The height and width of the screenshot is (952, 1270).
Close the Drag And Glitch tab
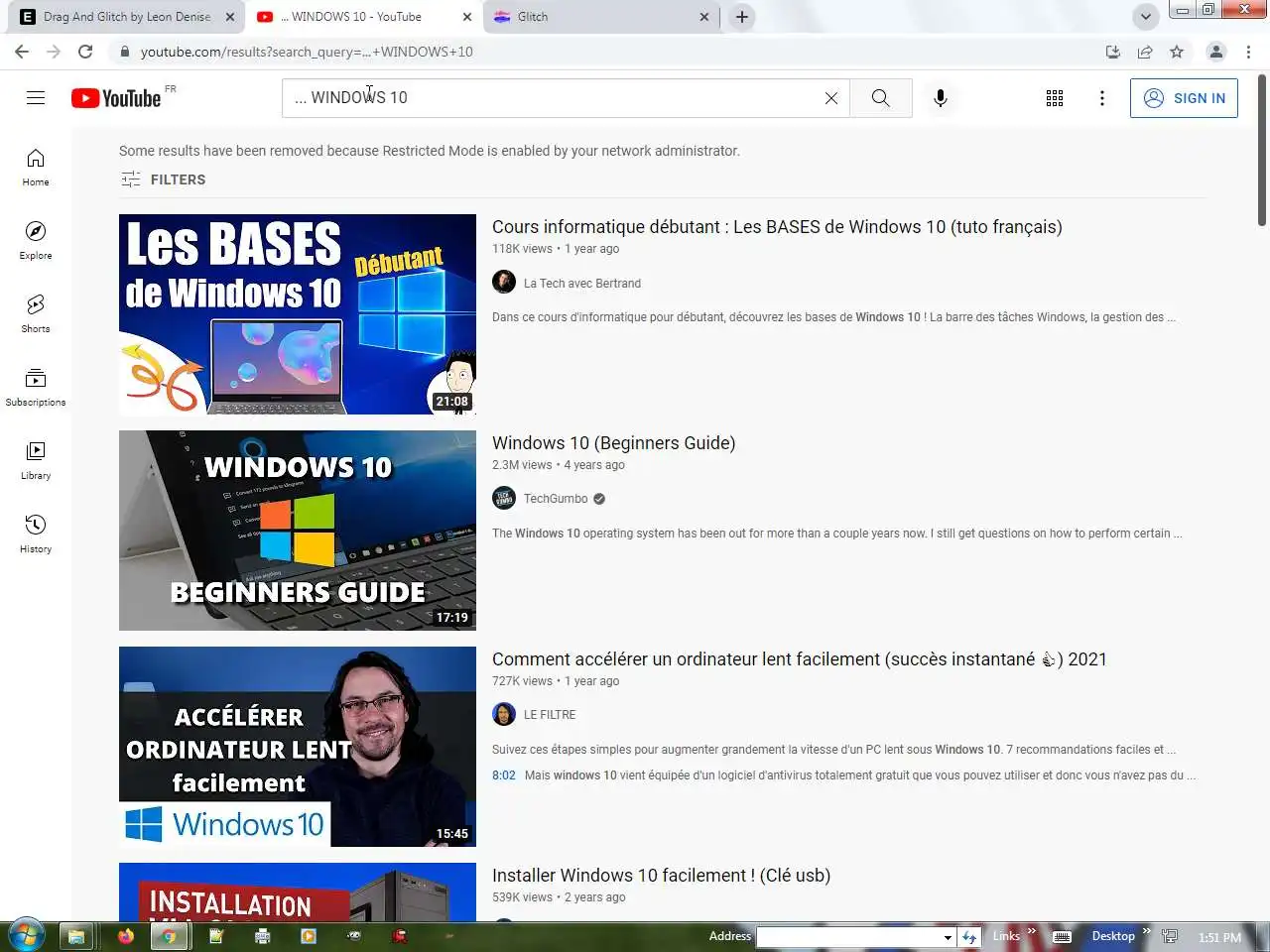tap(229, 17)
